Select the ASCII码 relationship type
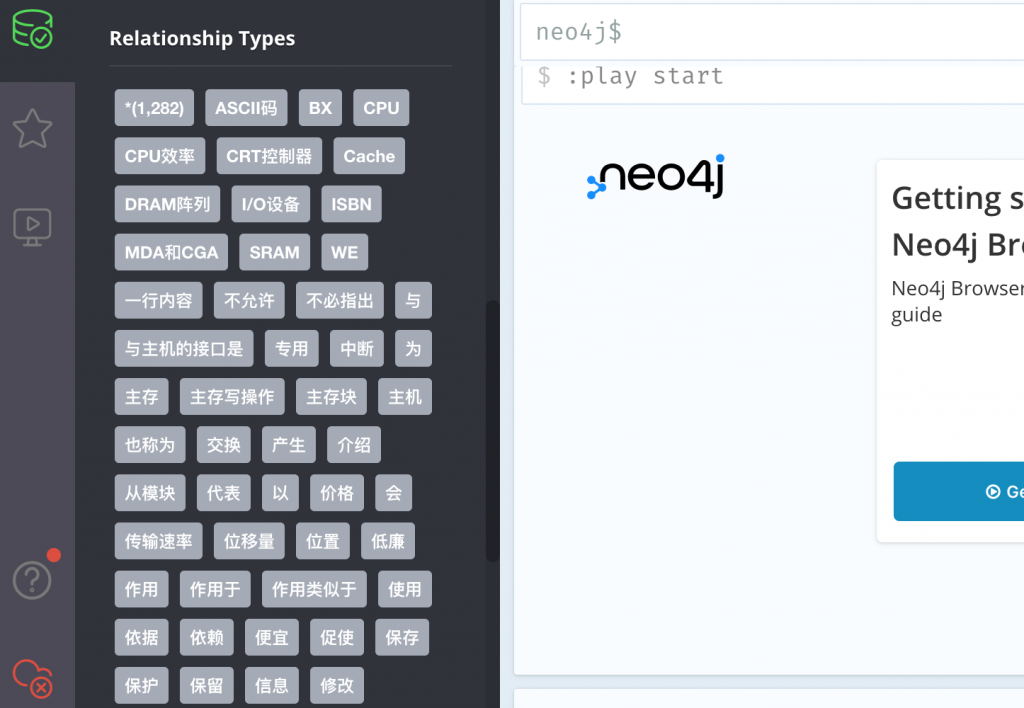Image resolution: width=1024 pixels, height=708 pixels. (x=246, y=108)
